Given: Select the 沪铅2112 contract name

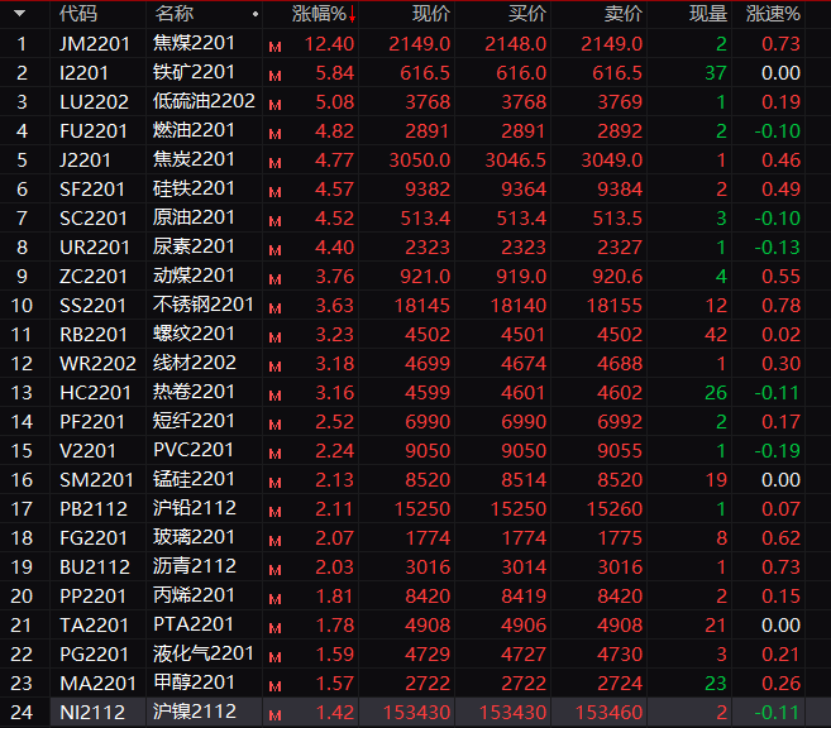Looking at the screenshot, I should tap(194, 508).
